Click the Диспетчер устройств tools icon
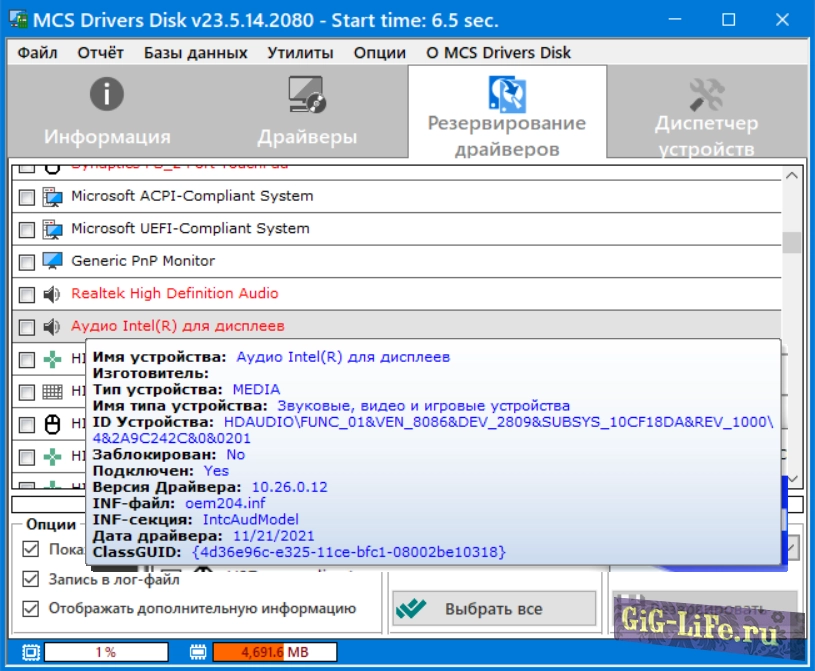 (x=706, y=95)
